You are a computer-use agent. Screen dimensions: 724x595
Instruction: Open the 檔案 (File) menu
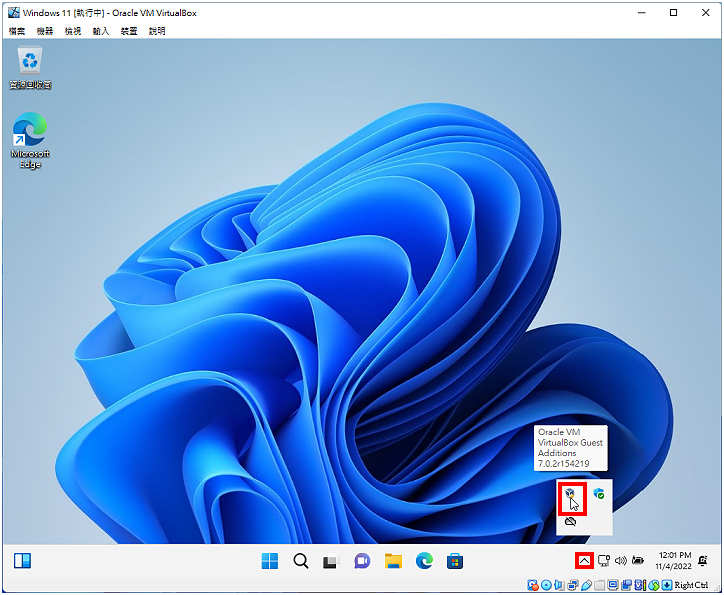(x=17, y=31)
